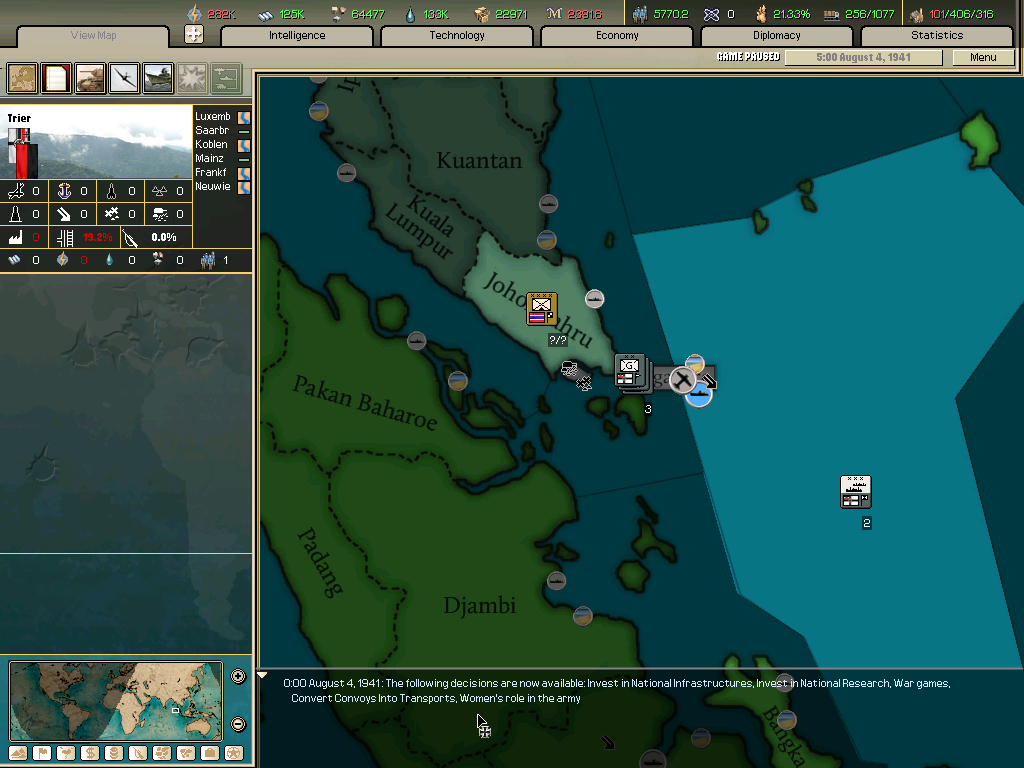Screen dimensions: 1024x768
Task: Switch to the Technology tab
Action: point(456,35)
